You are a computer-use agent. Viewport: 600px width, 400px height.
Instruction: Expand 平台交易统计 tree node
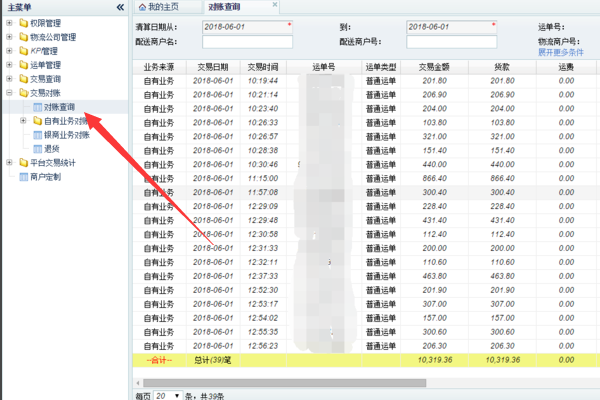(x=10, y=163)
